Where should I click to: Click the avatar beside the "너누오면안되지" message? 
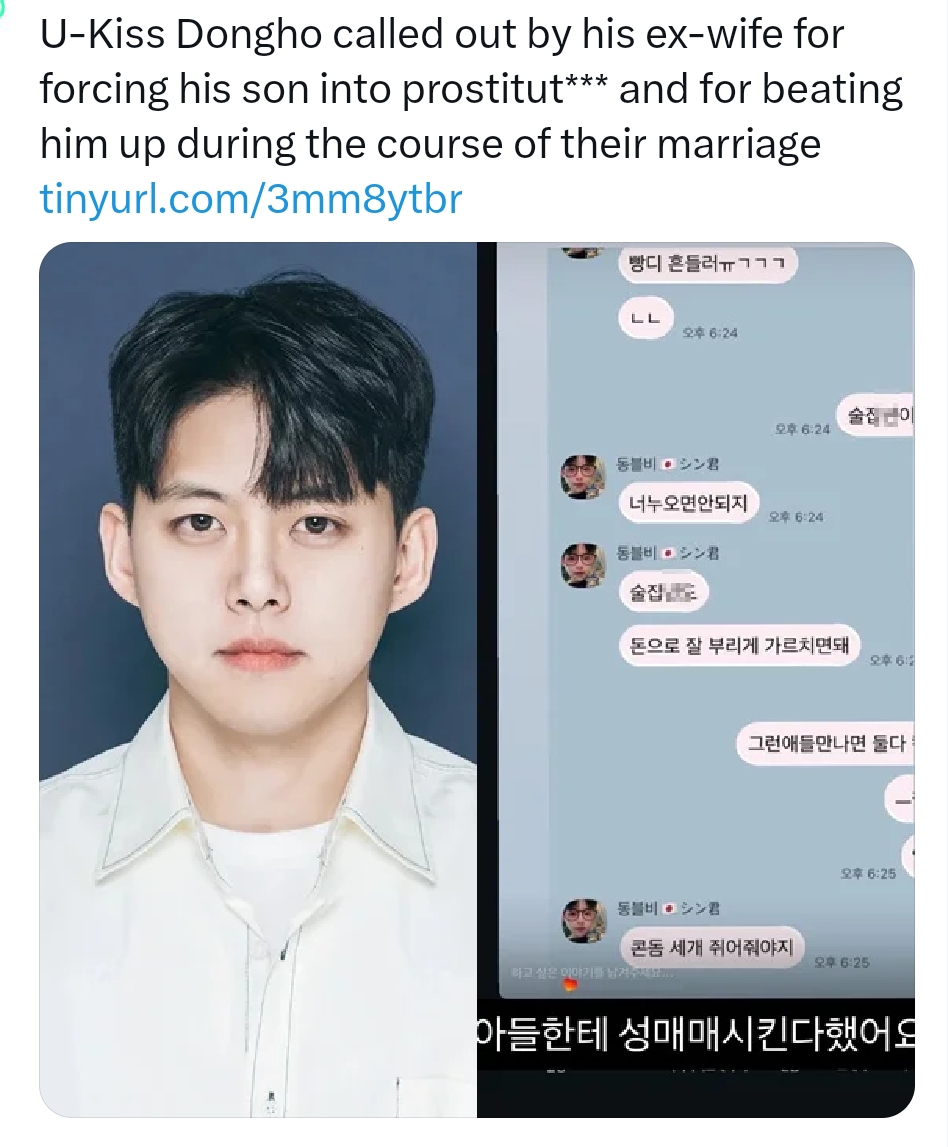pyautogui.click(x=583, y=477)
